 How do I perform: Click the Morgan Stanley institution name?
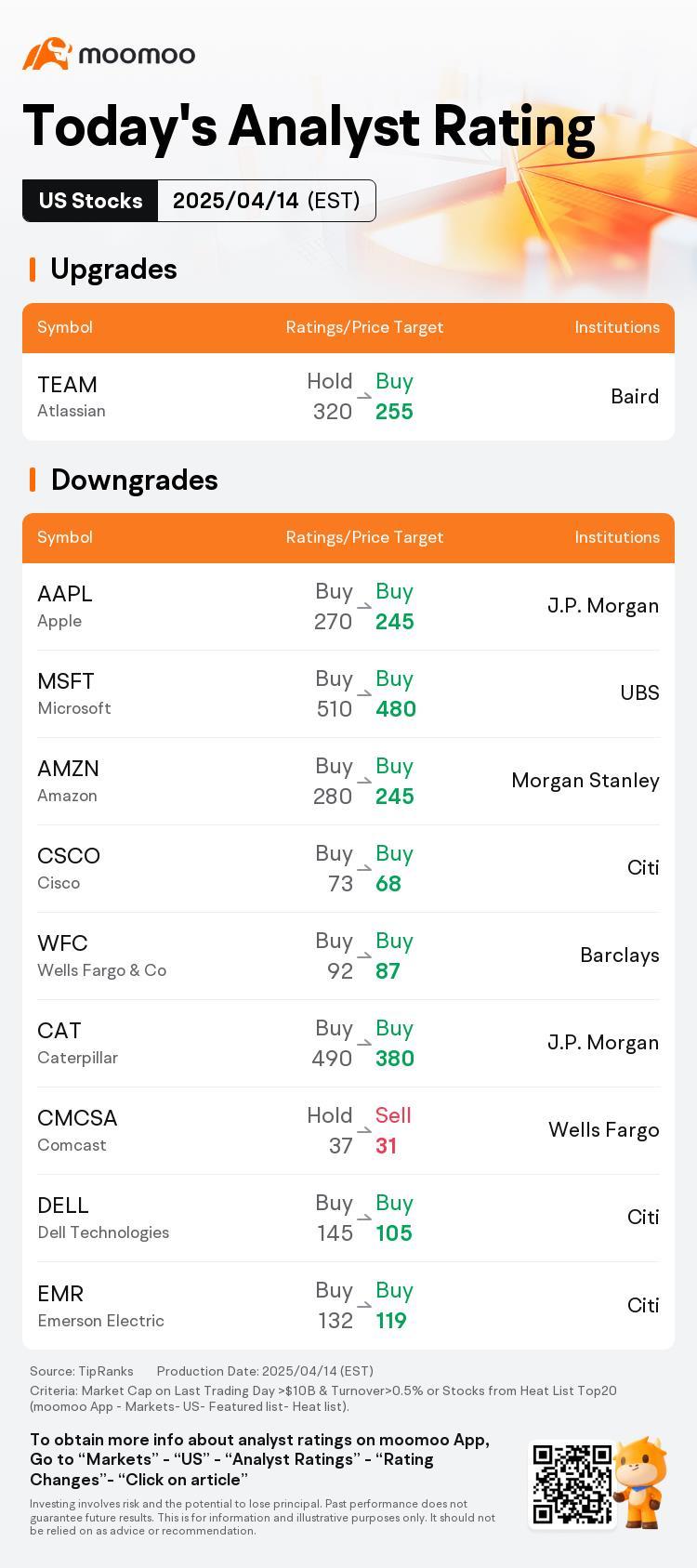tap(585, 781)
